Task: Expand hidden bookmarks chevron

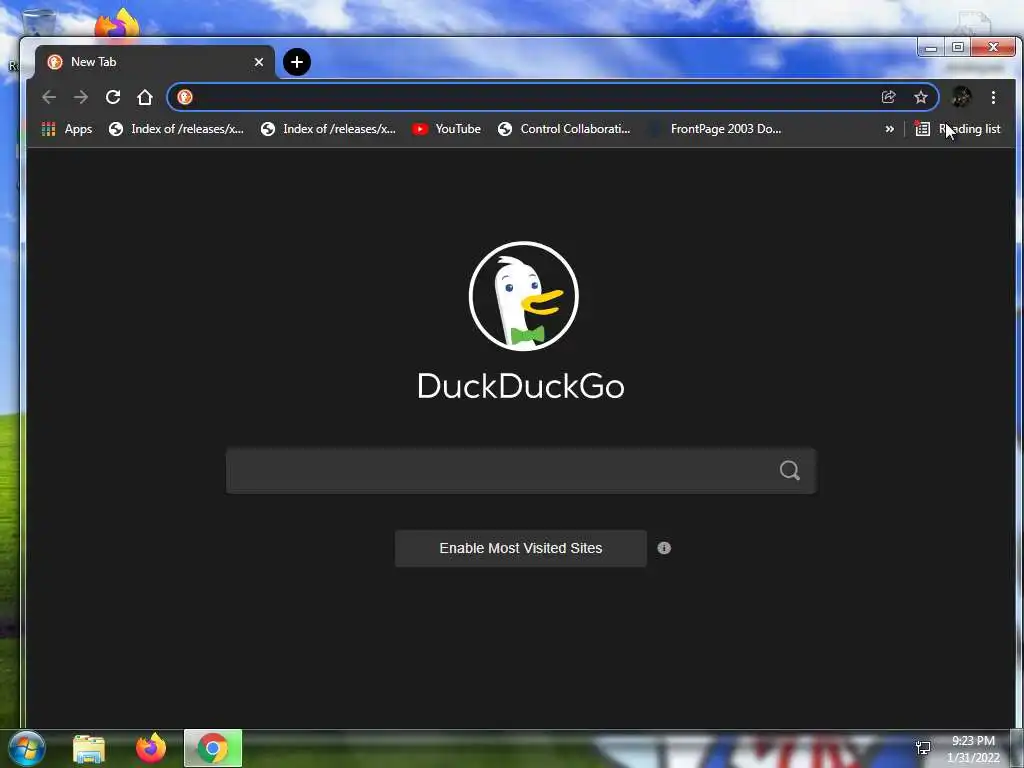Action: [x=889, y=129]
